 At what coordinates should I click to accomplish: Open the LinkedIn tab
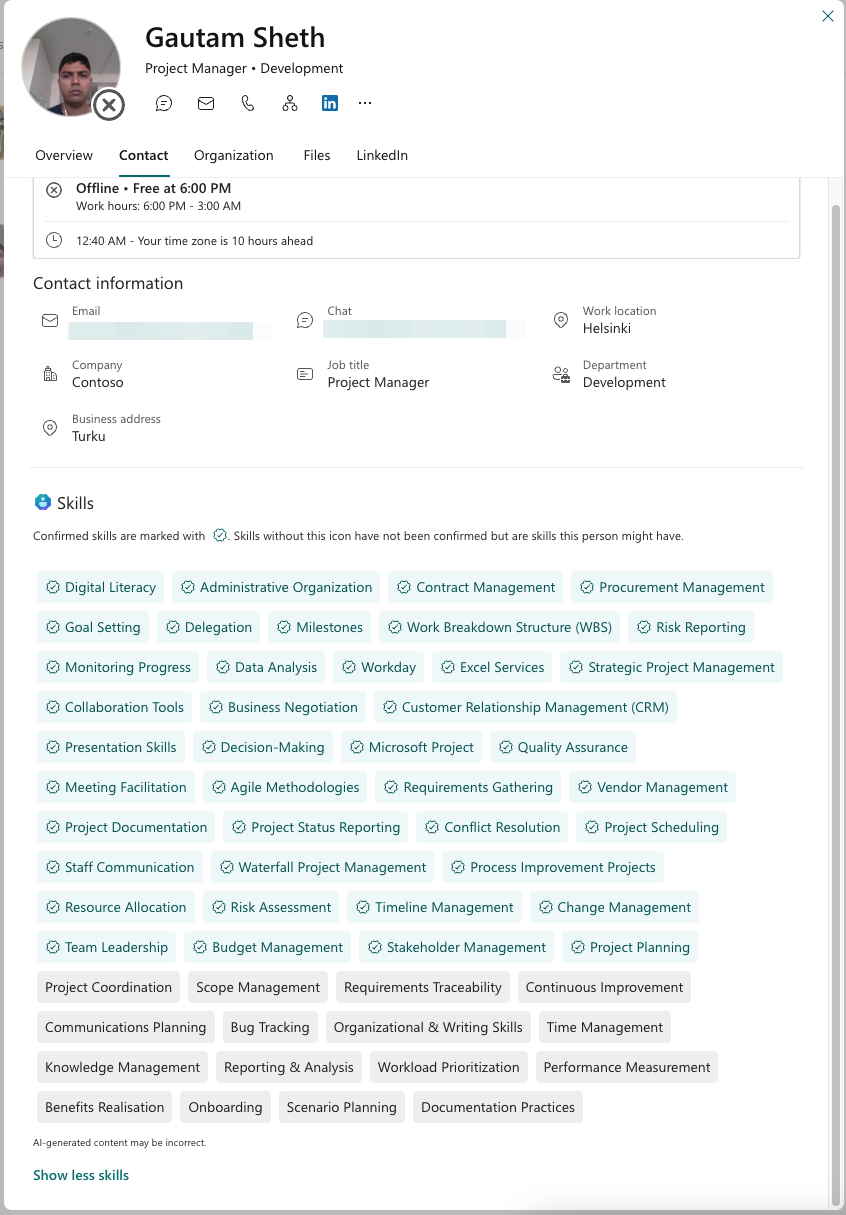coord(382,155)
